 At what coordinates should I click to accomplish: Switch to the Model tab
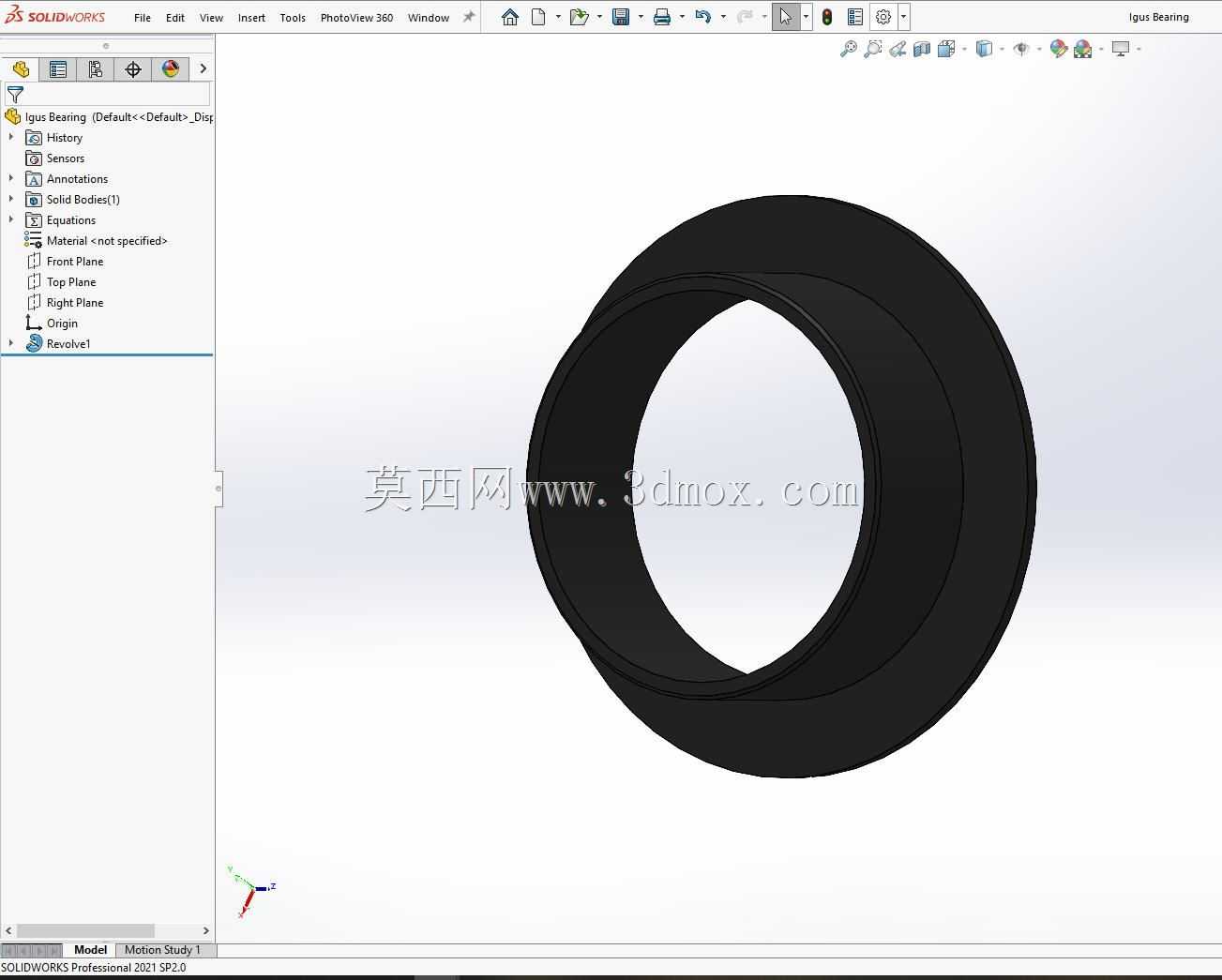click(90, 950)
